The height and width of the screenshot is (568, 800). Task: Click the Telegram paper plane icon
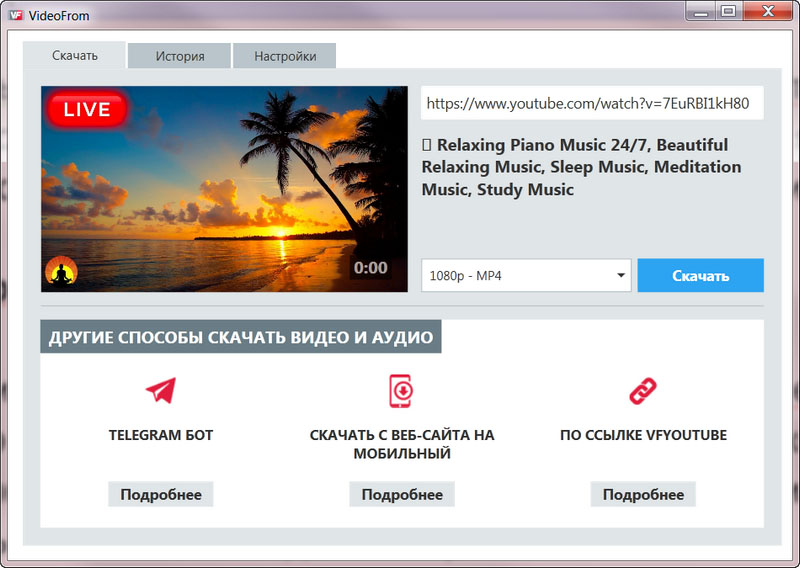point(161,391)
